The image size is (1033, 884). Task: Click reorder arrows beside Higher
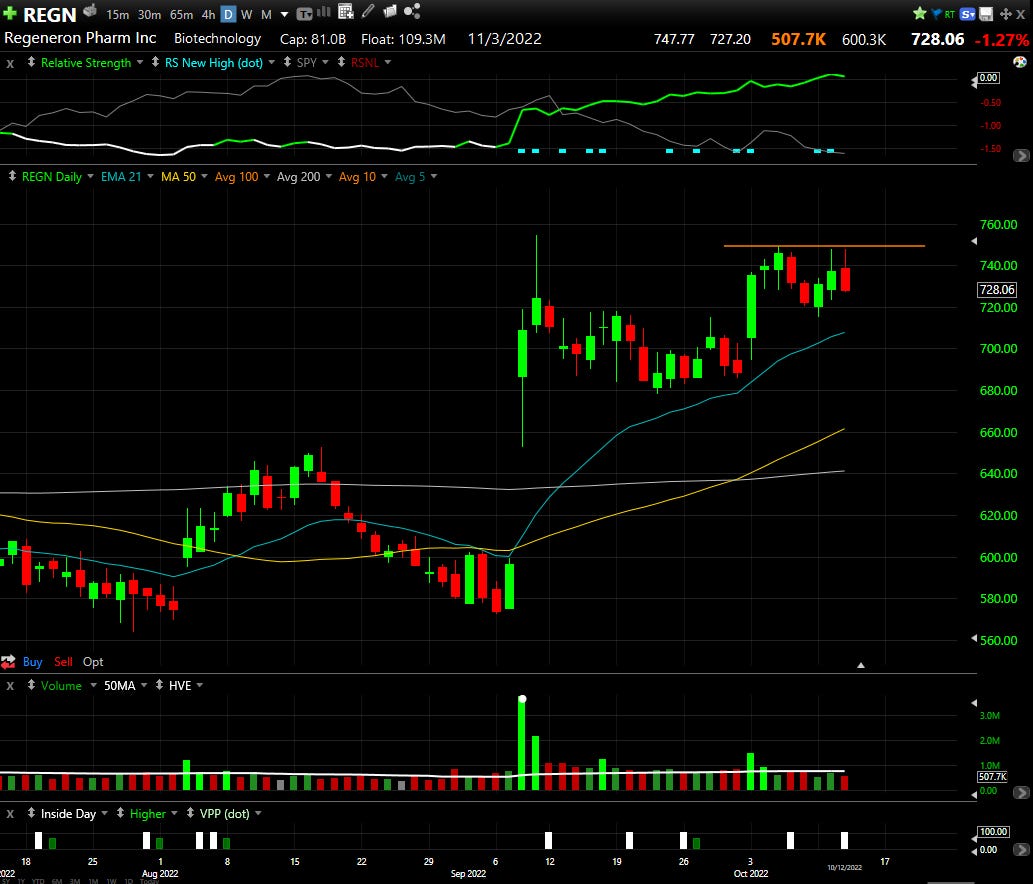(x=120, y=813)
